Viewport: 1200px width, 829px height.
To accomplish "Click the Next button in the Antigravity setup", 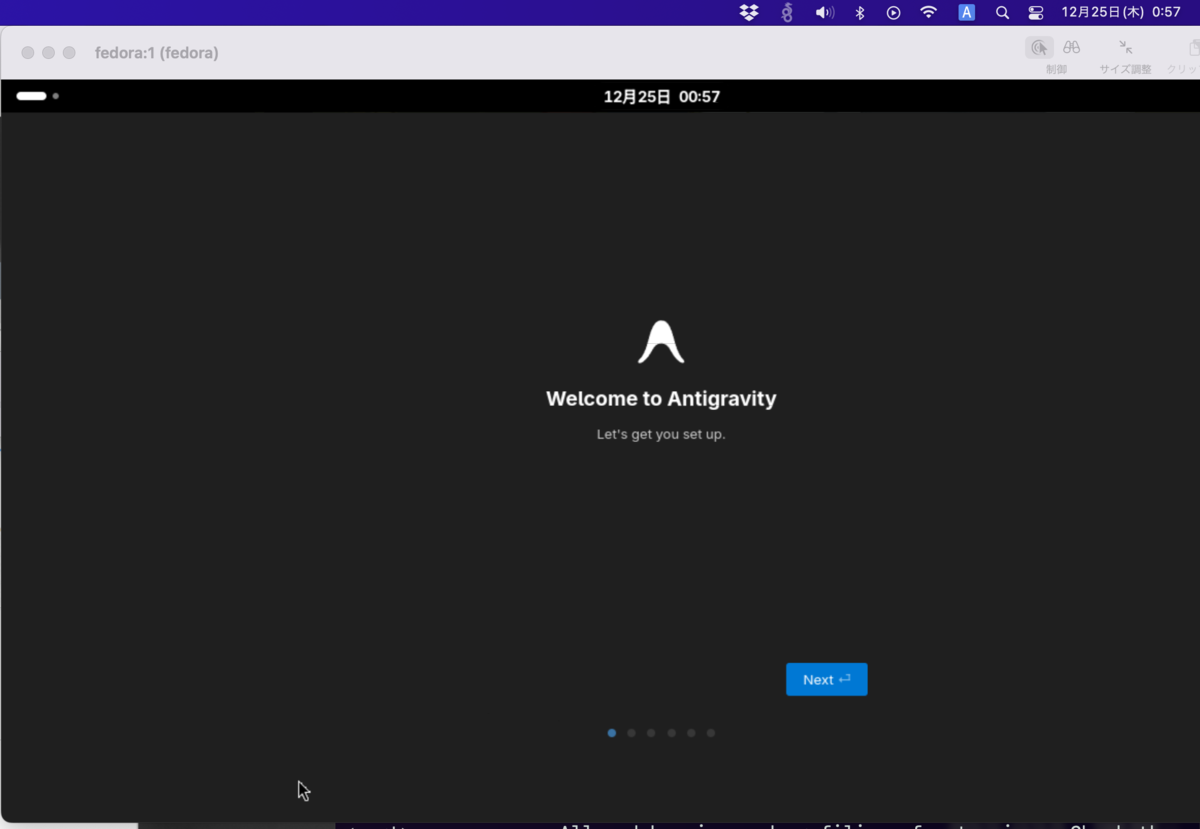I will point(826,679).
